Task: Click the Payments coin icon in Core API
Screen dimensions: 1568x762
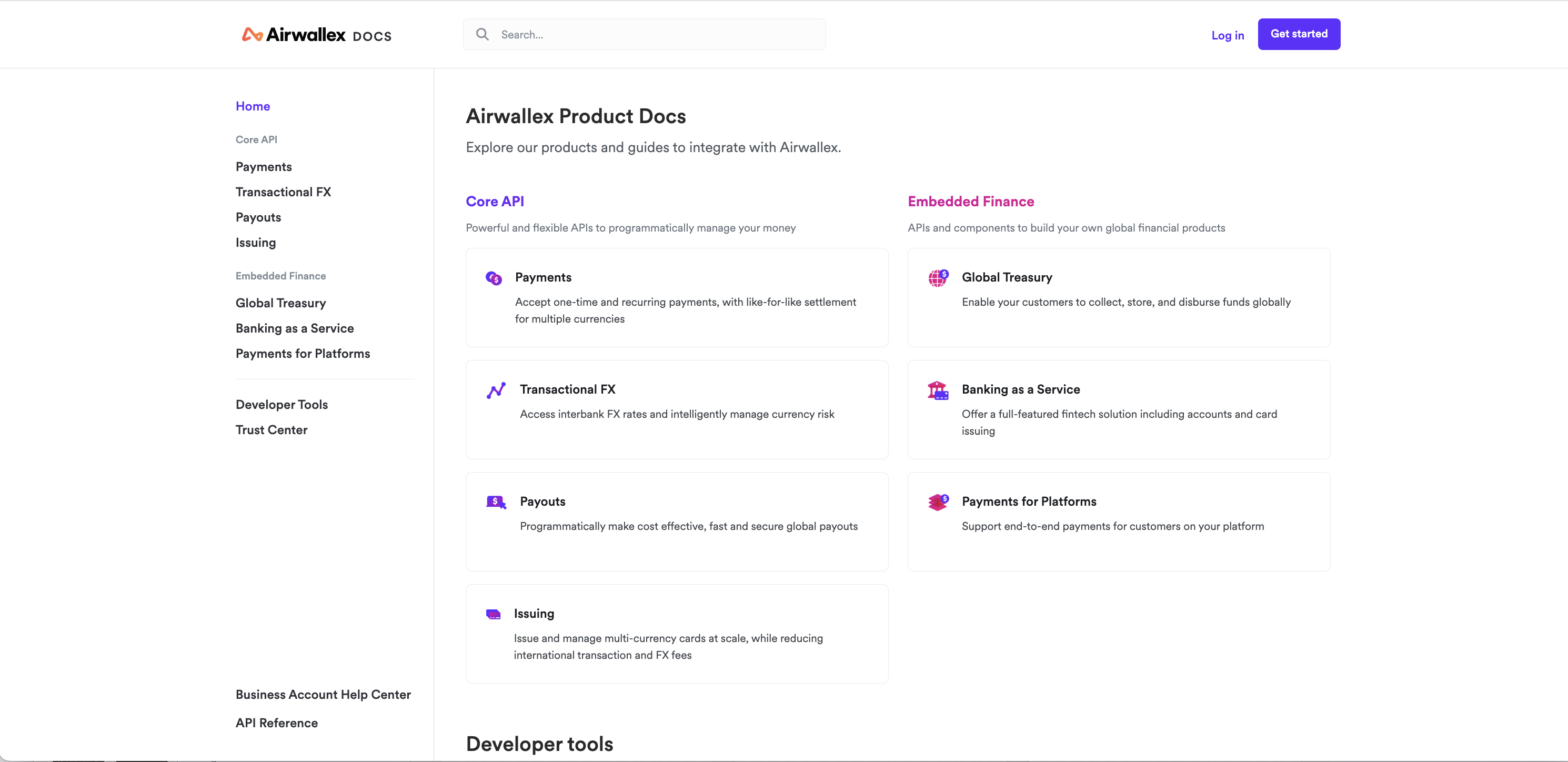Action: tap(494, 278)
